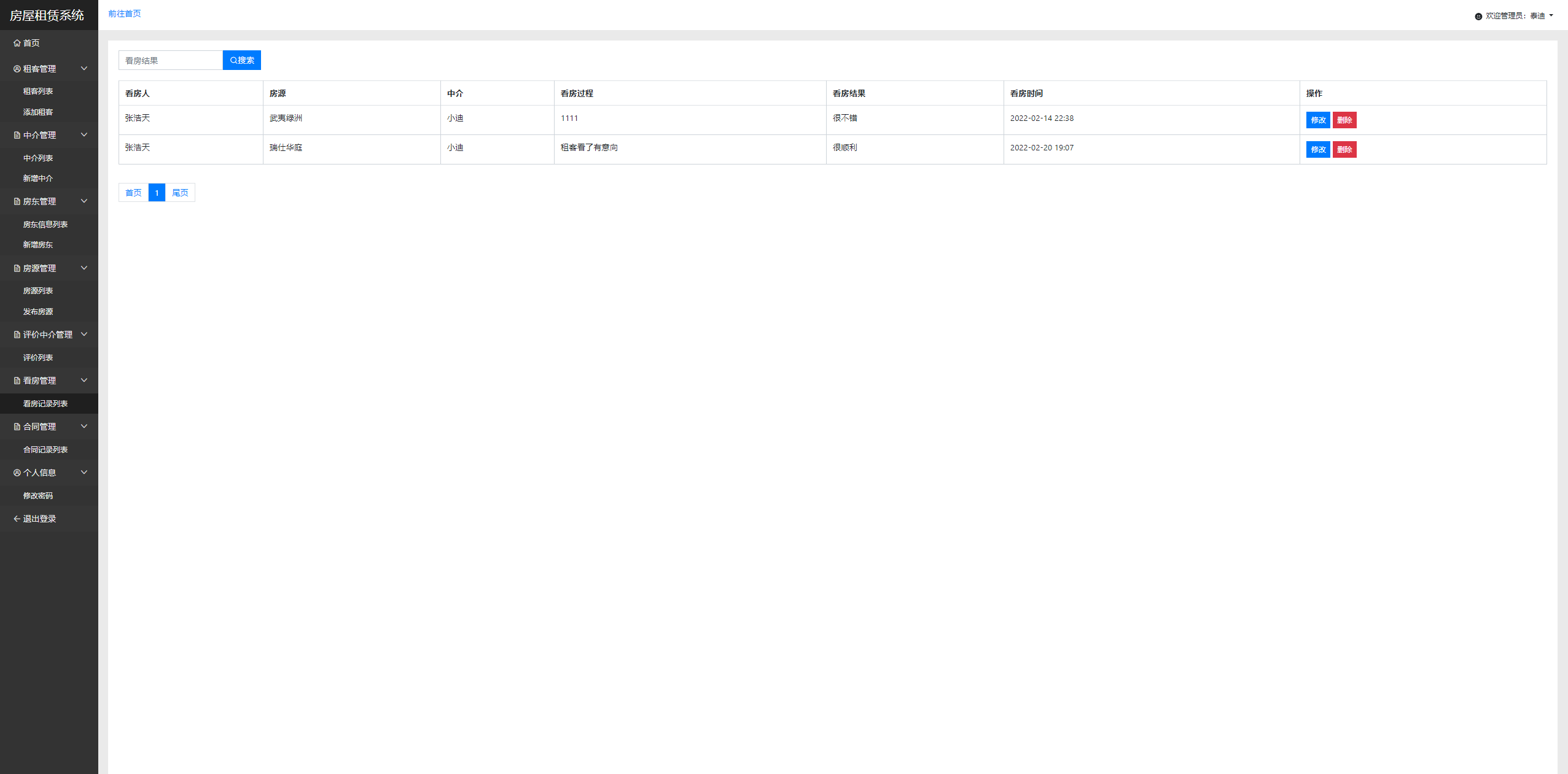Collapse the 看房管理 chevron
Image resolution: width=1568 pixels, height=774 pixels.
point(84,380)
